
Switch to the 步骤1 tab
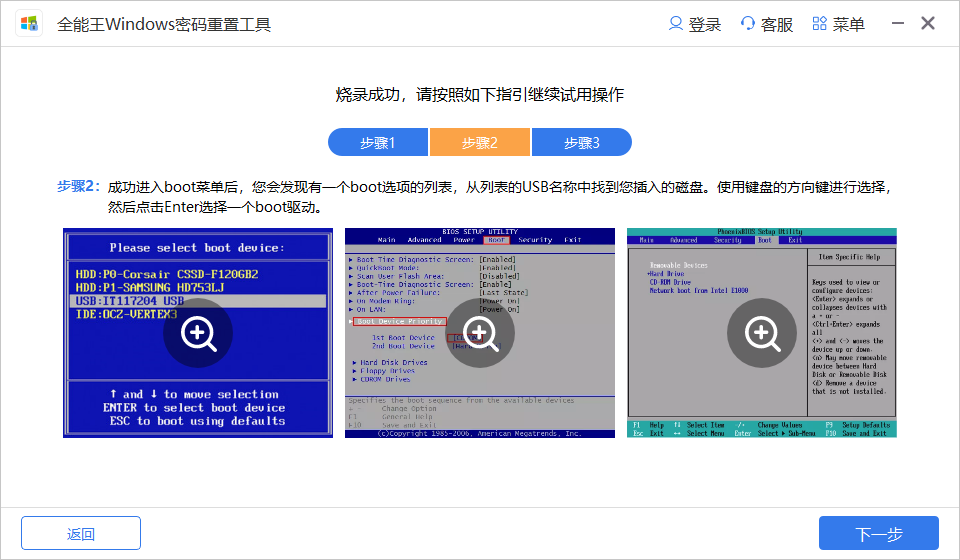coord(379,143)
